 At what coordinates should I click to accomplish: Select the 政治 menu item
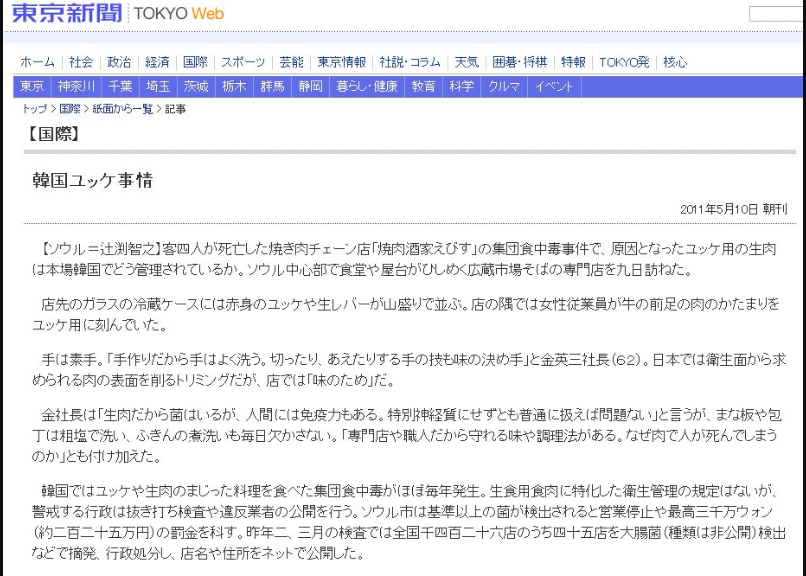[x=119, y=61]
